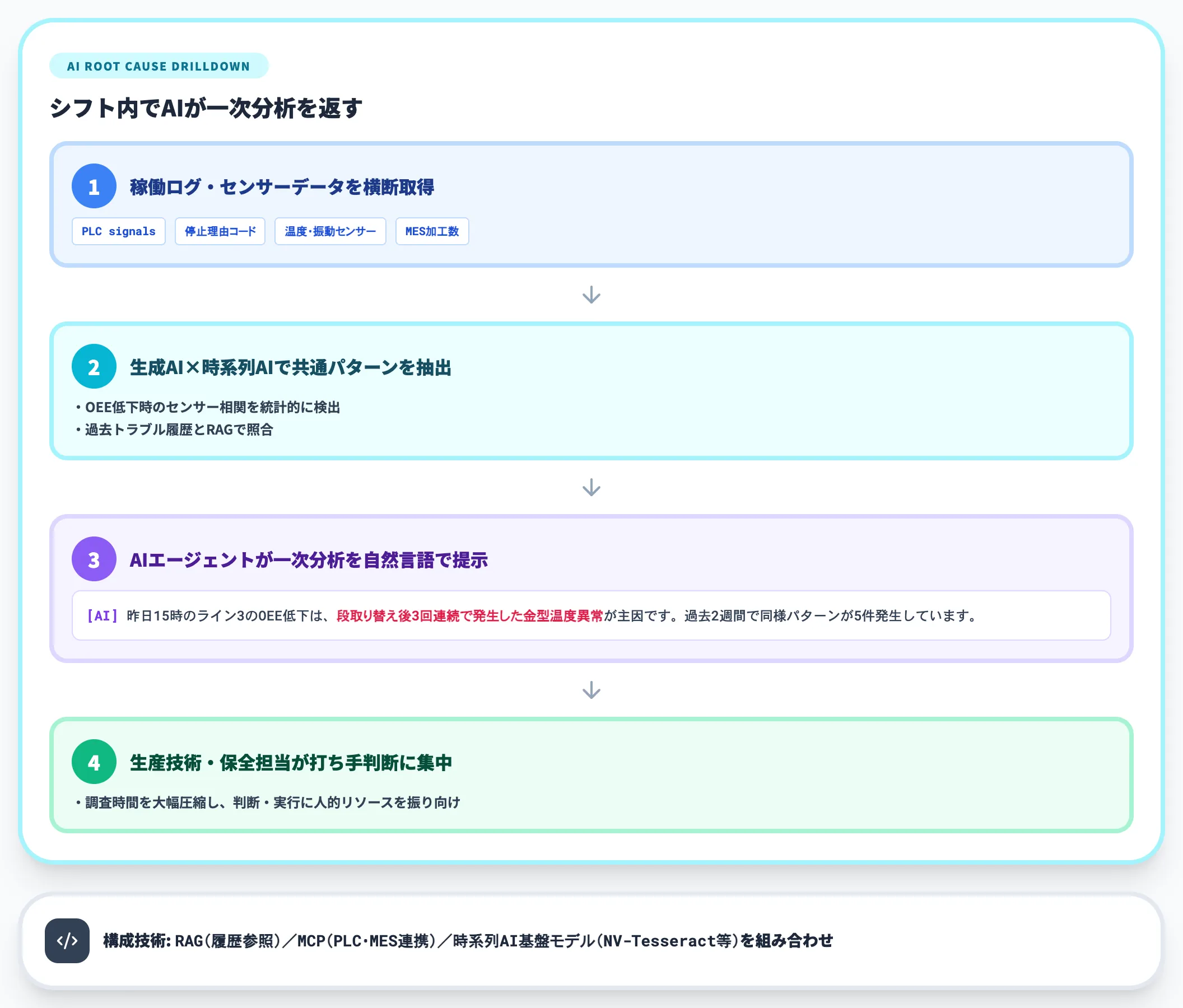The width and height of the screenshot is (1183, 1008).
Task: Click the bullet 過去トラブル履歴とRAGで照合
Action: click(179, 429)
